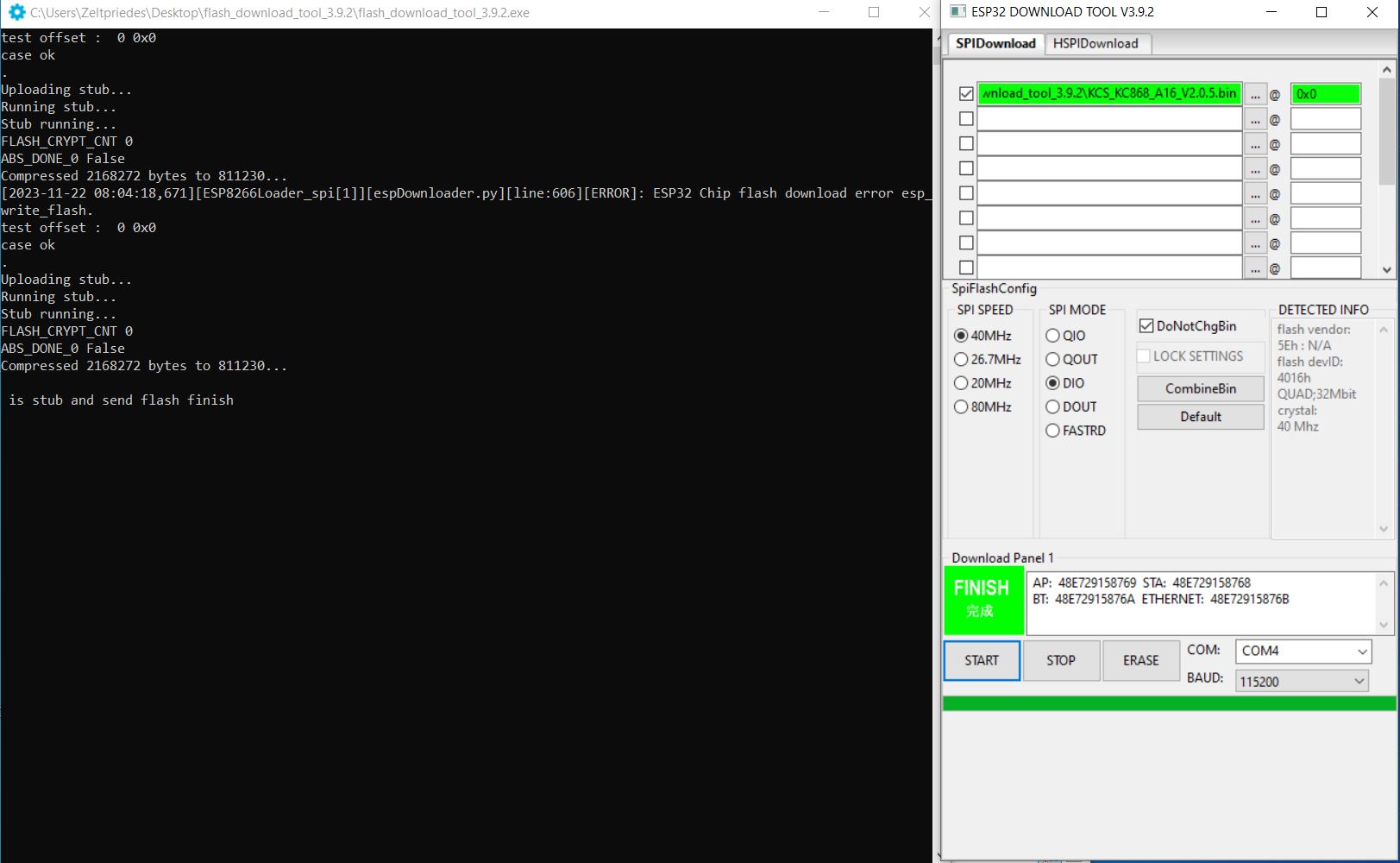This screenshot has height=863, width=1400.
Task: Click the browse button for the first firmware file
Action: 1255,94
